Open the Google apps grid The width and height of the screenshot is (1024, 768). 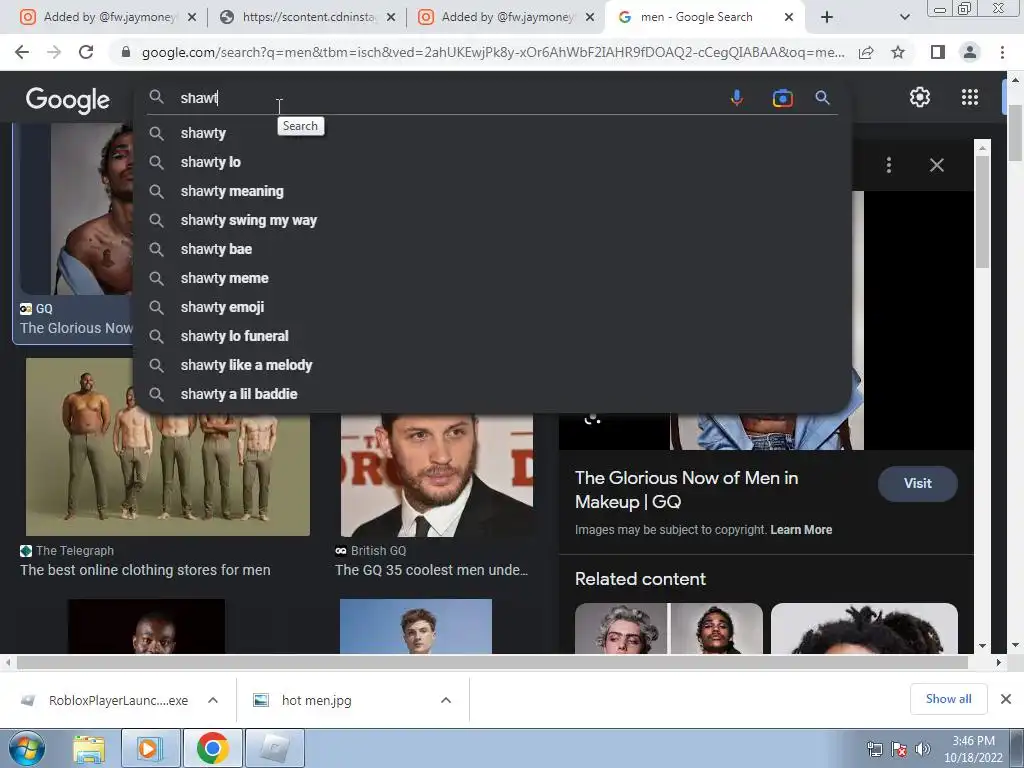(x=970, y=97)
